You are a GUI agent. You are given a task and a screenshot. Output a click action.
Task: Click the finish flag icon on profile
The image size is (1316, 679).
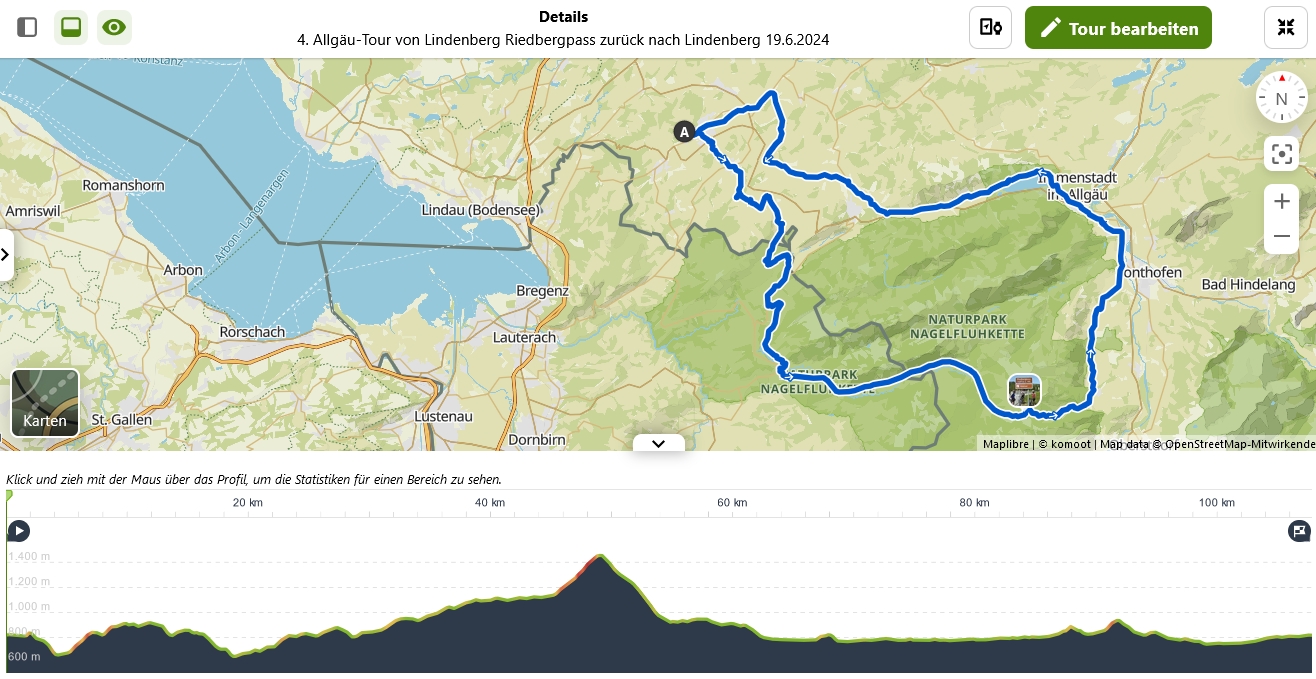tap(1299, 531)
